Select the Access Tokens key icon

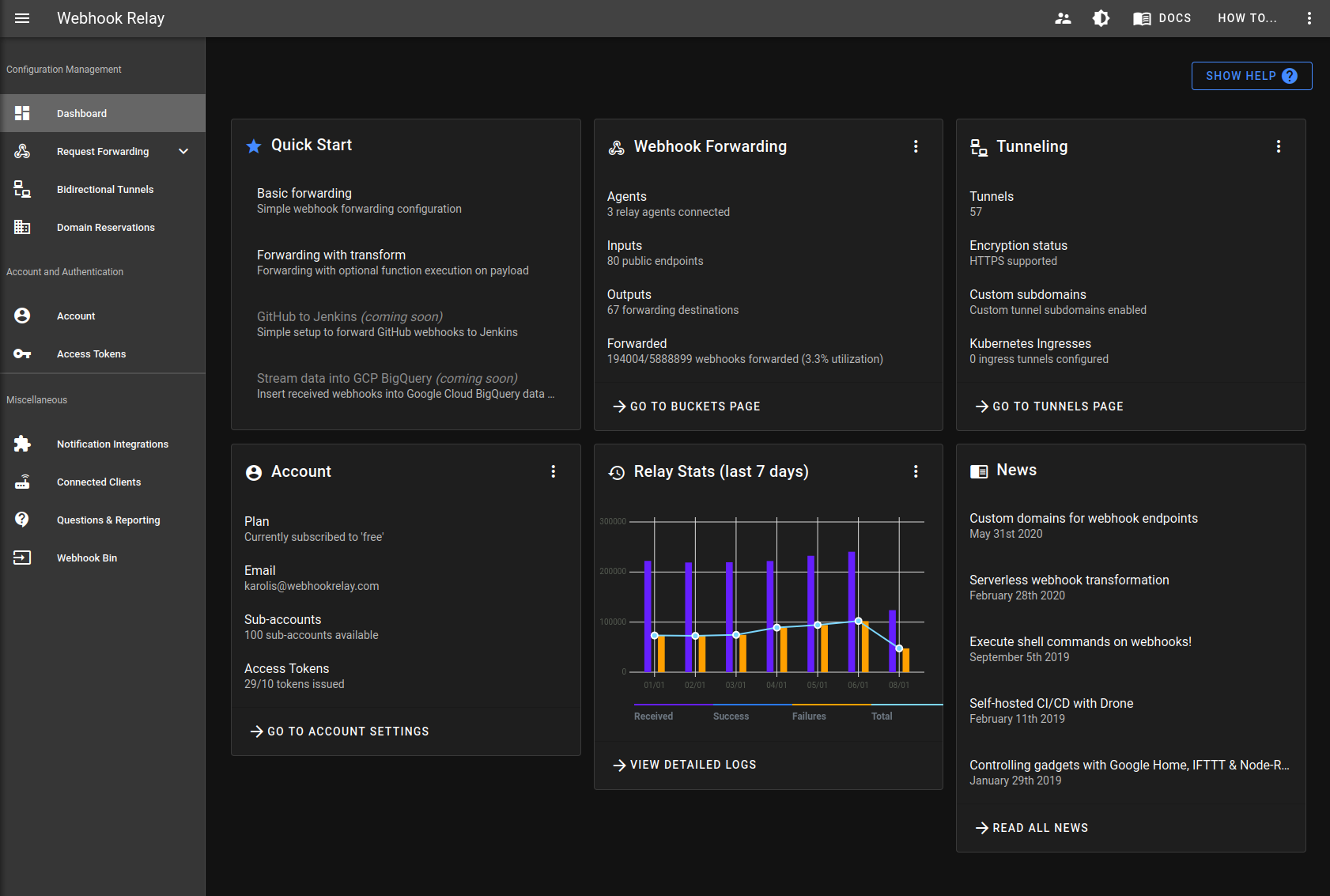(x=21, y=353)
